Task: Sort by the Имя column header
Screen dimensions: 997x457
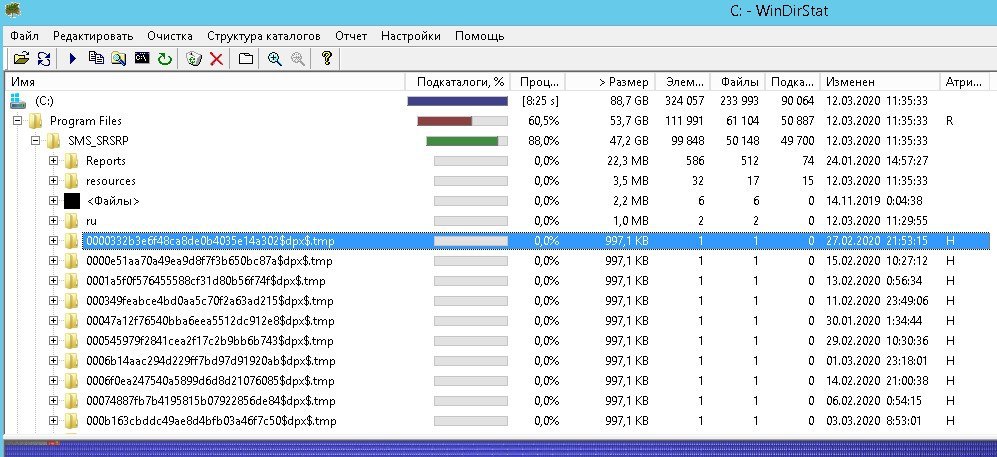Action: (206, 82)
